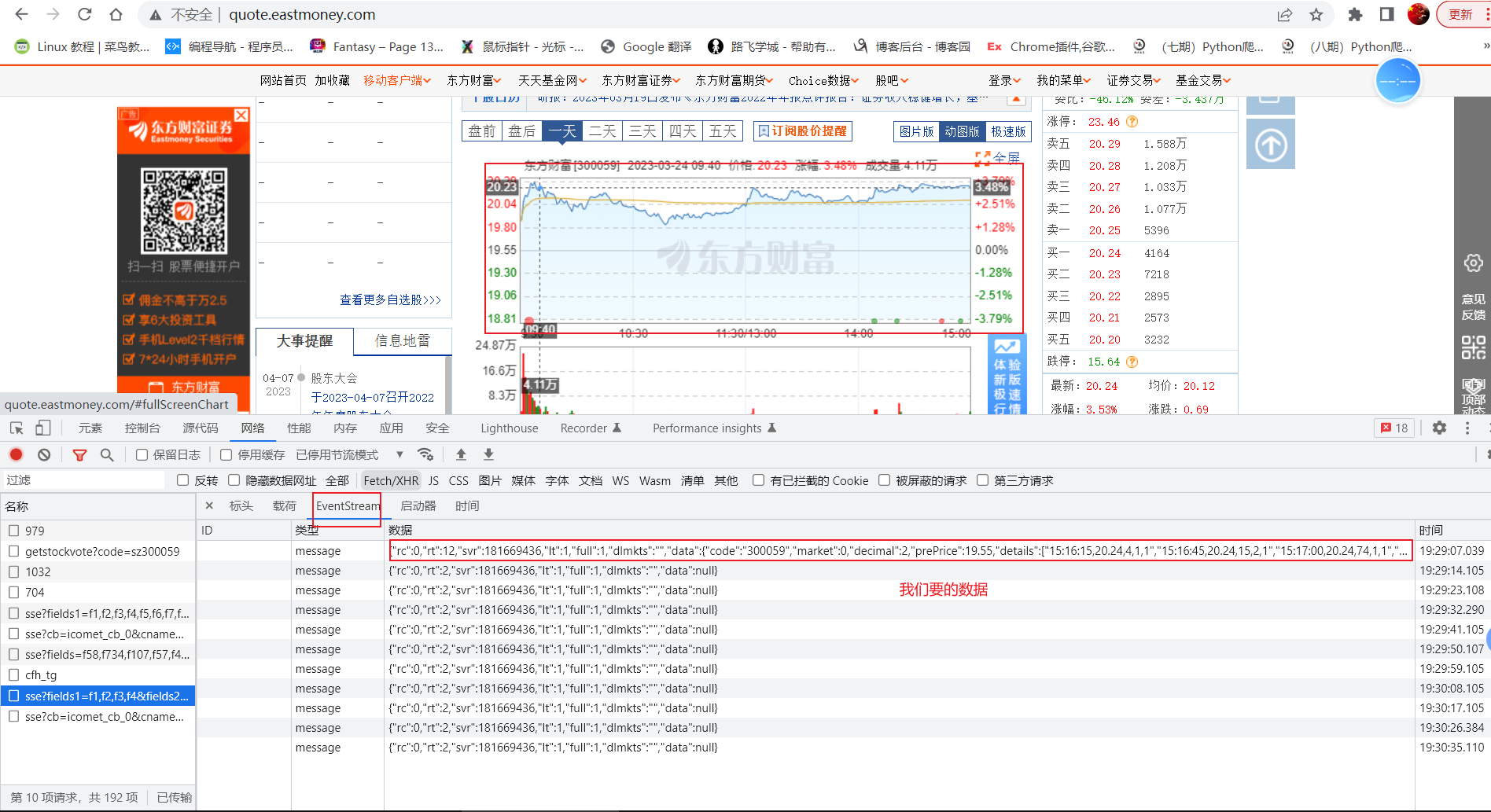Click the browser forward arrow

click(x=53, y=14)
